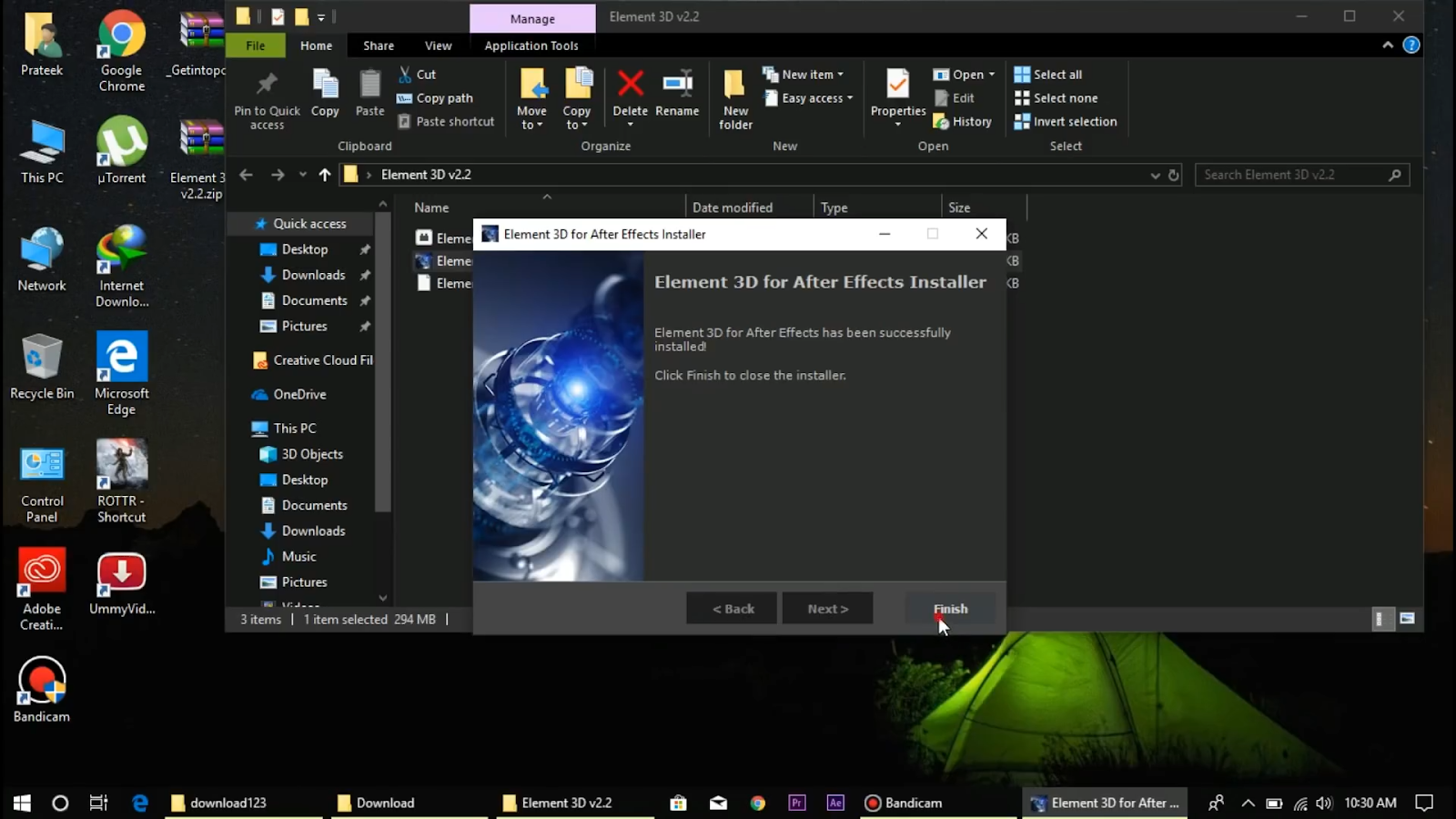Select the Cut command icon
The width and height of the screenshot is (1456, 819).
click(417, 74)
